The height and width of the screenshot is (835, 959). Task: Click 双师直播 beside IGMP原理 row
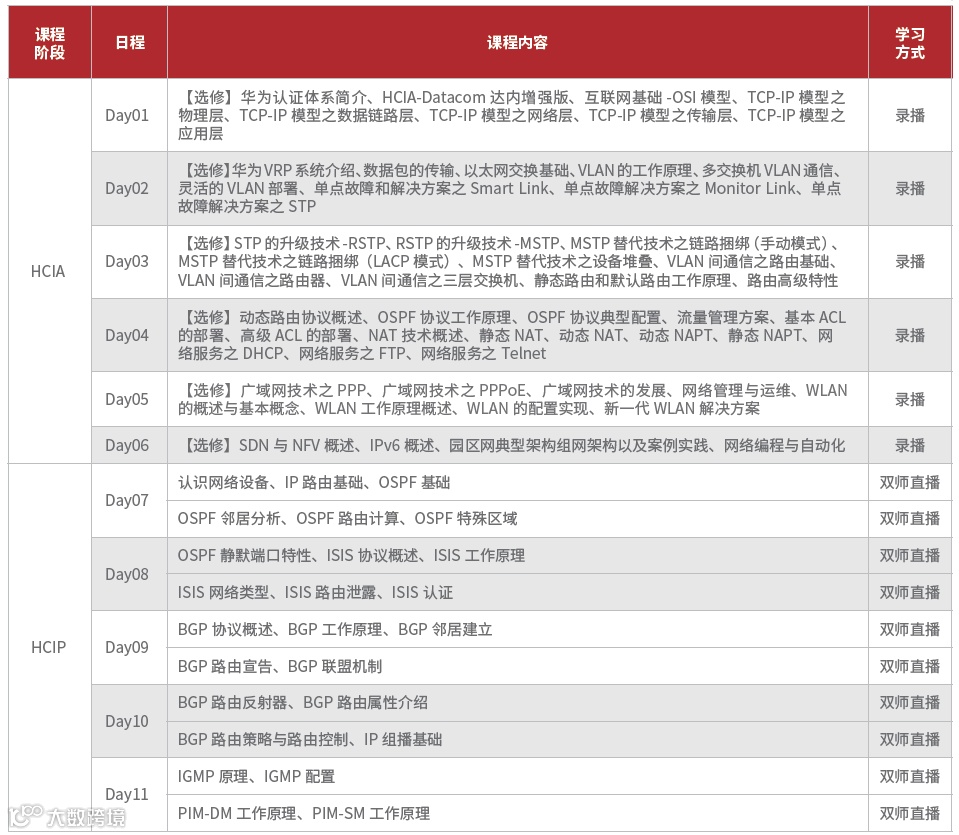click(x=910, y=776)
